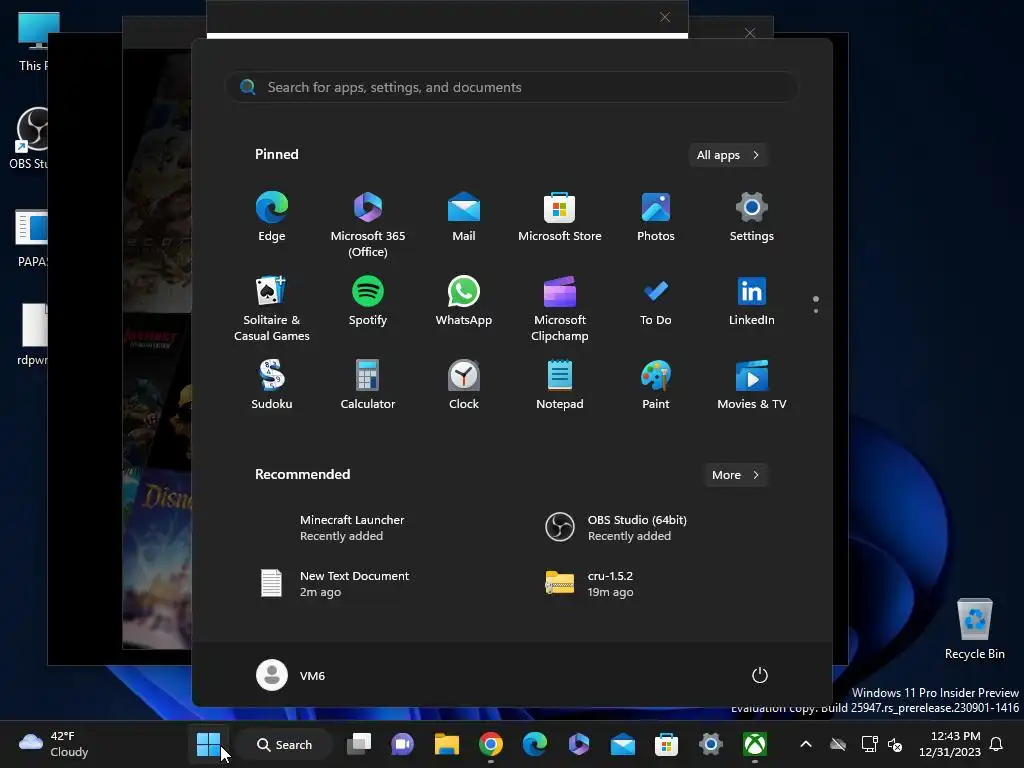Open the Power options button

coord(760,675)
